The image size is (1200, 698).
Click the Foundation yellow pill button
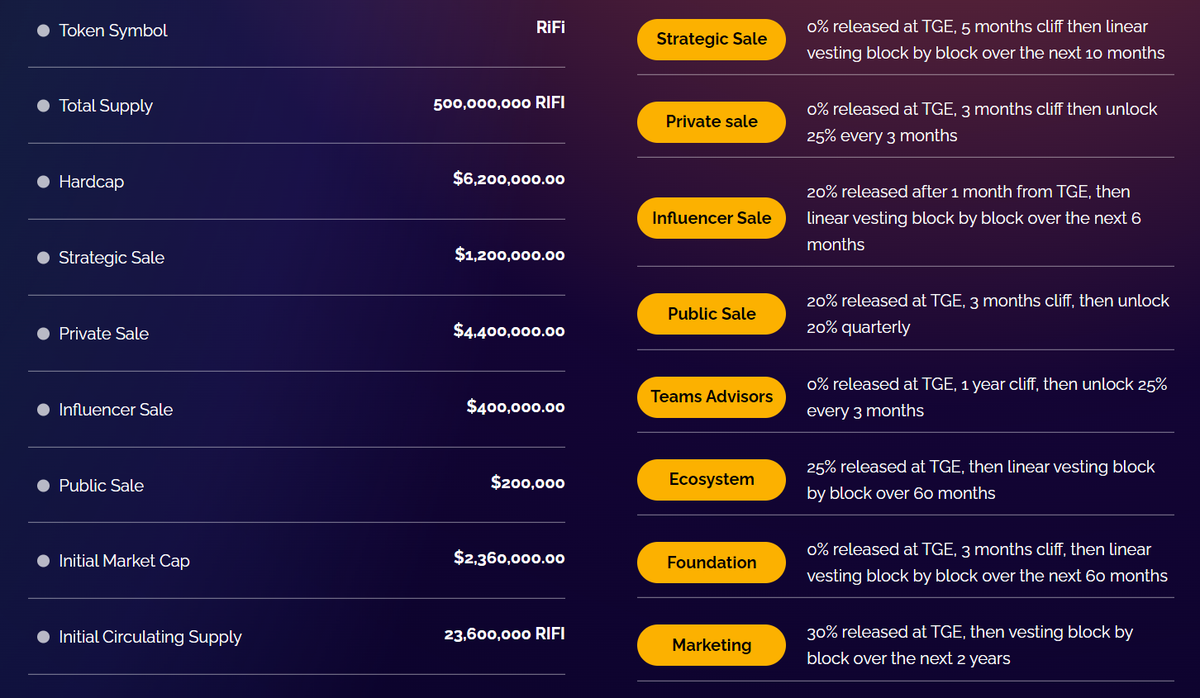711,562
